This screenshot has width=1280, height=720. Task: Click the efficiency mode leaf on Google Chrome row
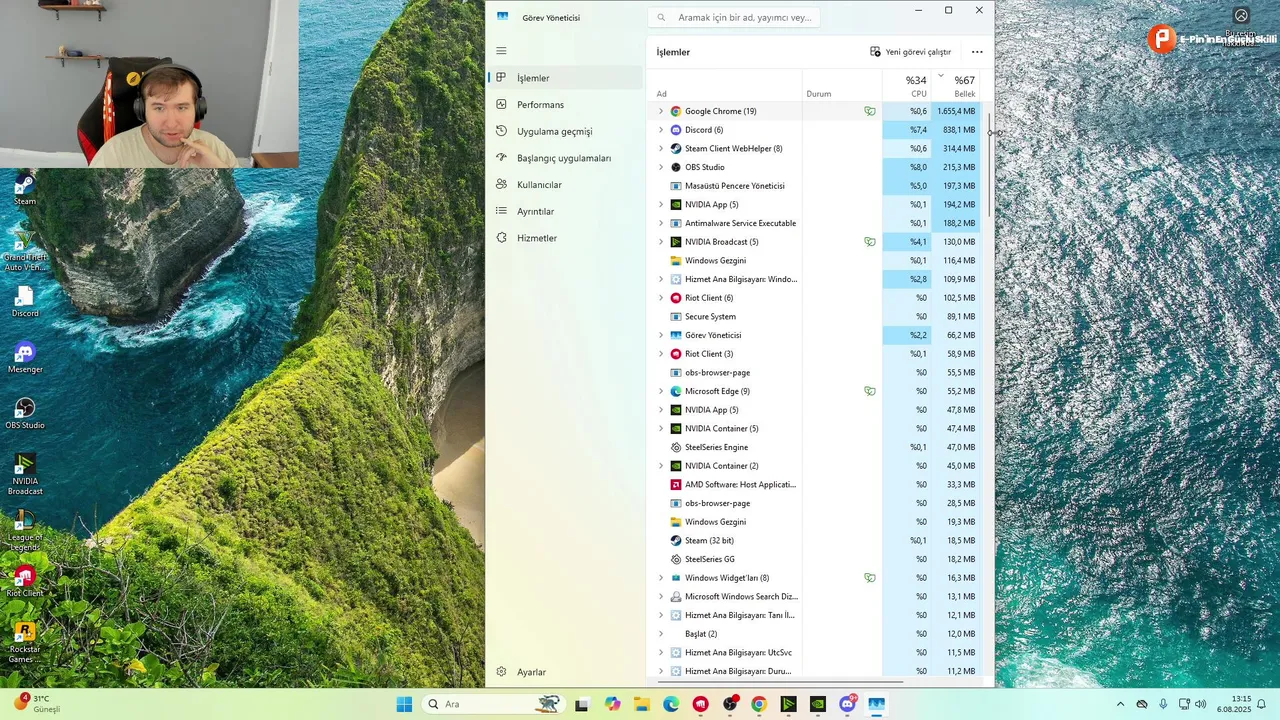pos(870,111)
